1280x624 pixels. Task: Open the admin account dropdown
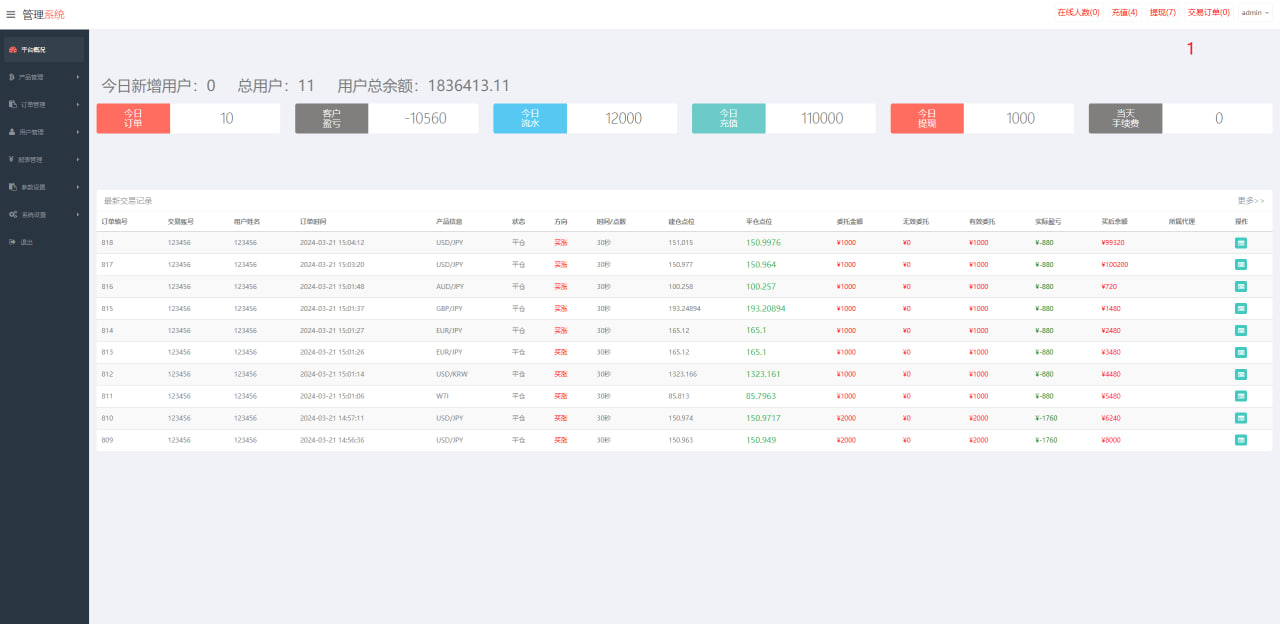[1255, 13]
